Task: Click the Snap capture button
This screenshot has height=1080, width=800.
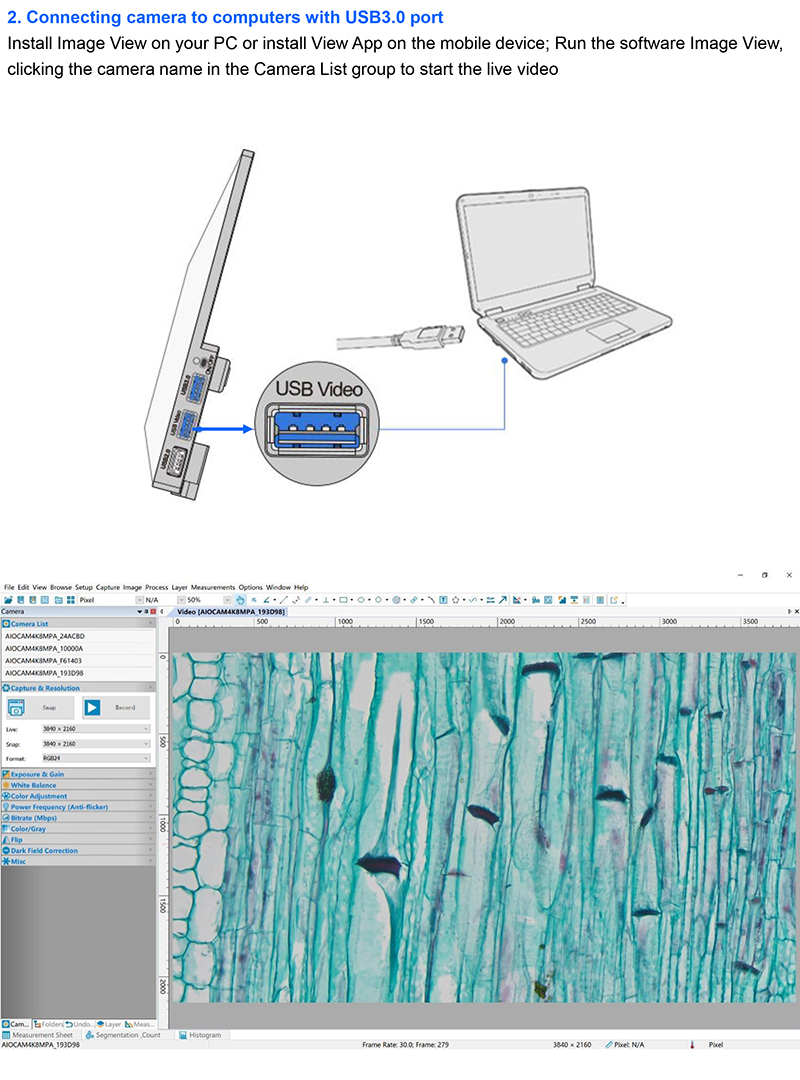Action: (x=40, y=707)
